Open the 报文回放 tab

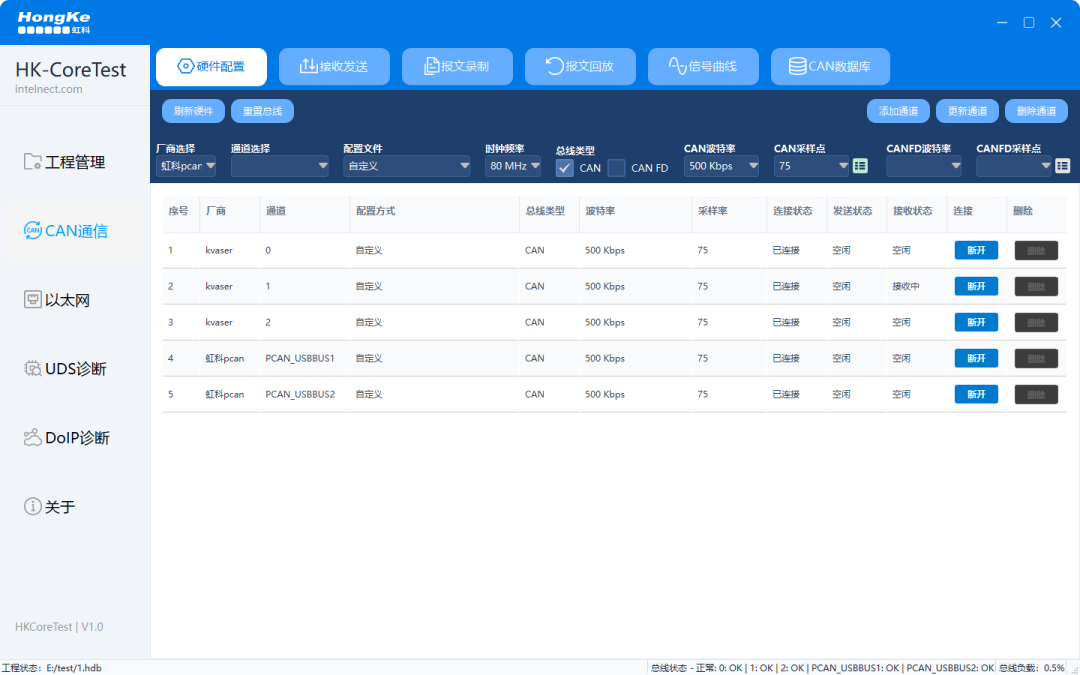(x=580, y=67)
